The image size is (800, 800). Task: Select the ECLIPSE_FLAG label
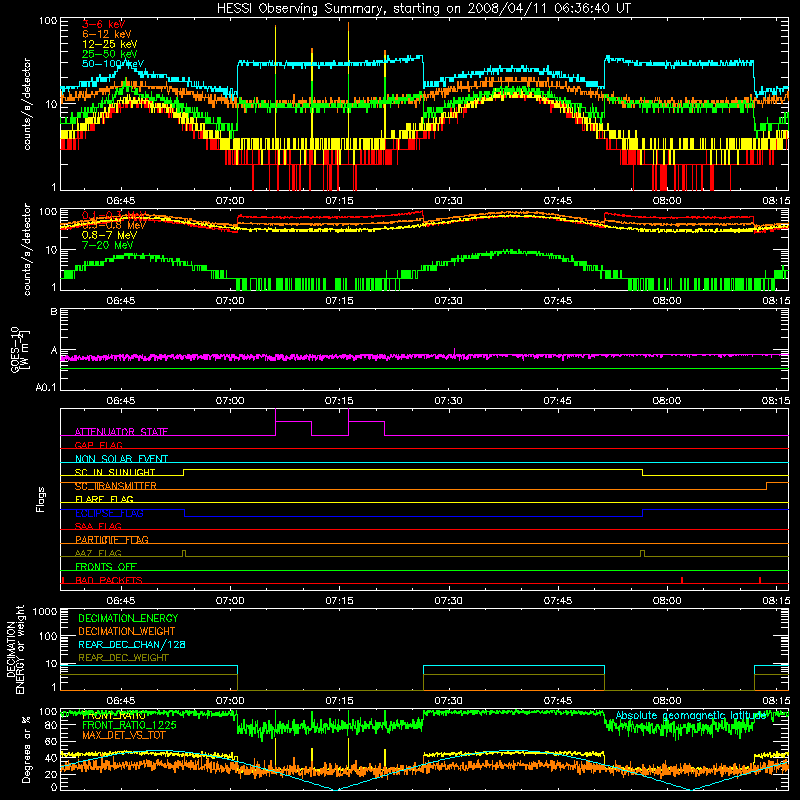pyautogui.click(x=109, y=513)
